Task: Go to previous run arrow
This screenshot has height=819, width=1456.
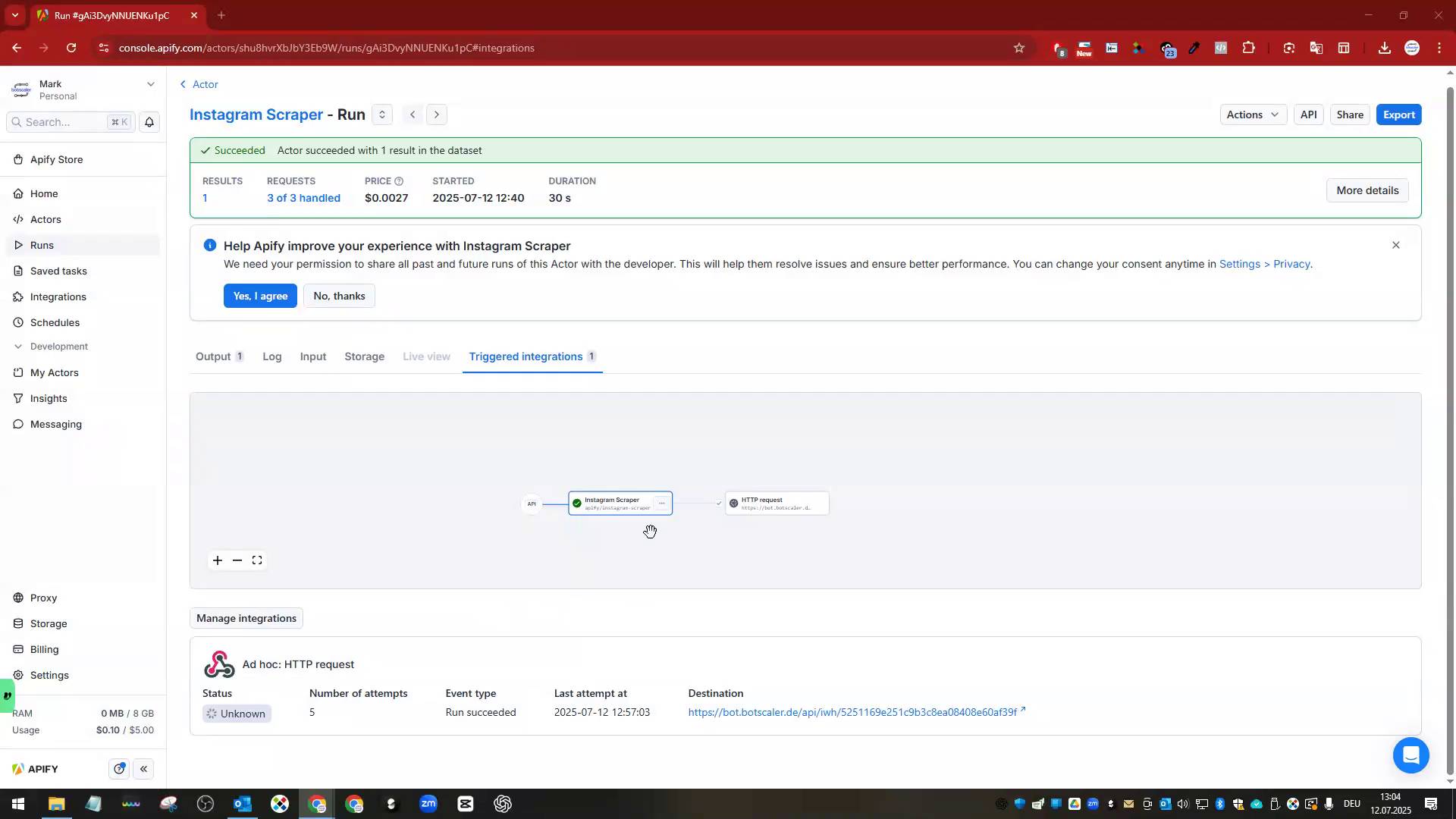Action: coord(413,115)
